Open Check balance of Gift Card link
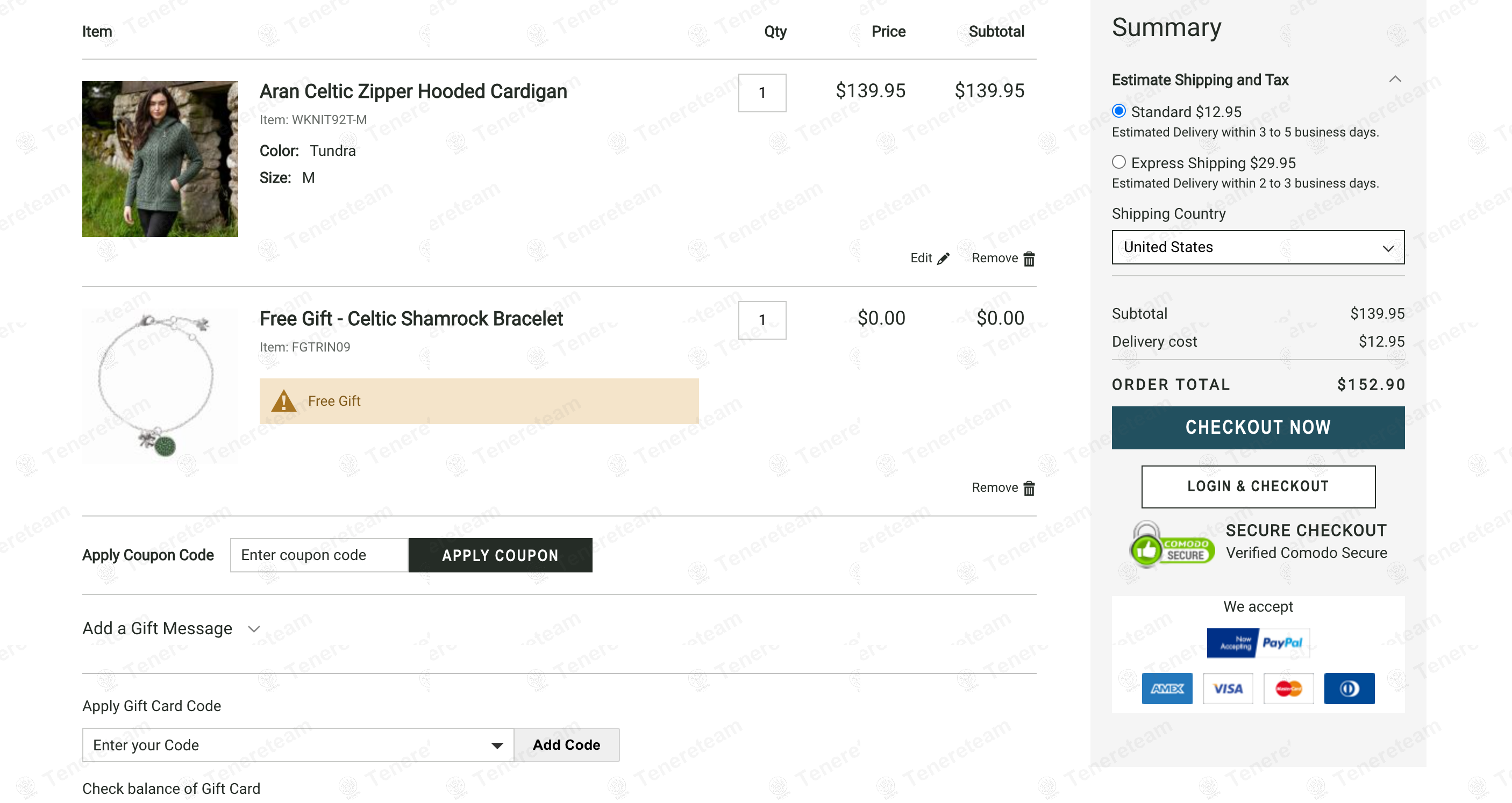 [x=171, y=789]
